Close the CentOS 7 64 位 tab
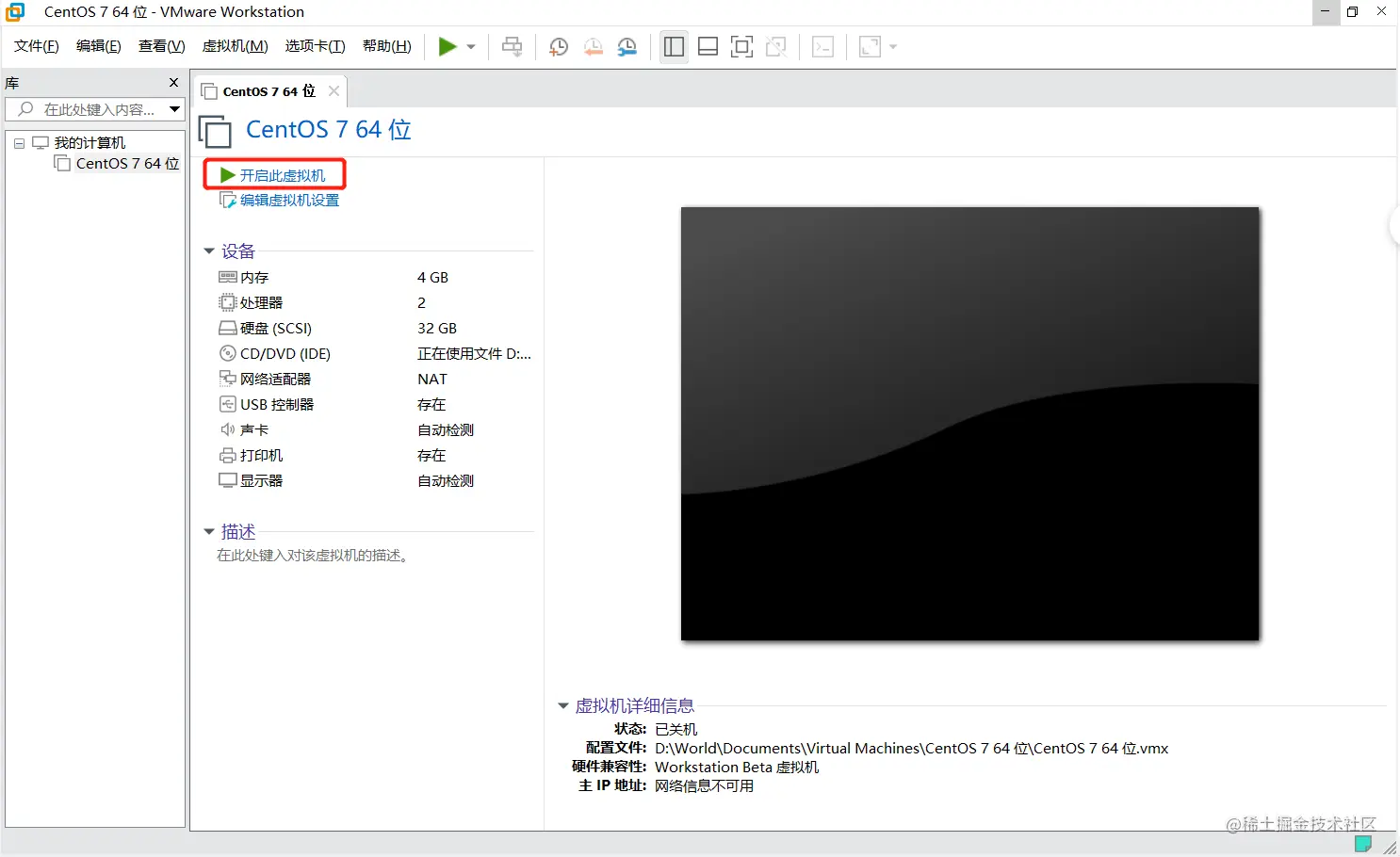The width and height of the screenshot is (1400, 857). pyautogui.click(x=334, y=91)
